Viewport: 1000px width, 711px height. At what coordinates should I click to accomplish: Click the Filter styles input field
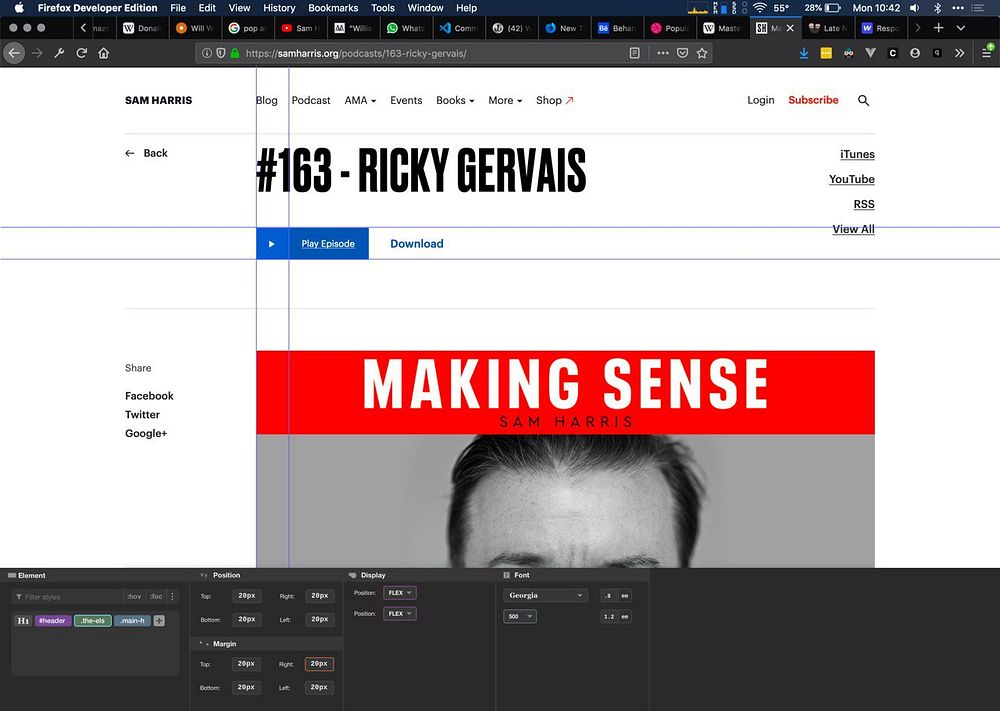pos(68,596)
